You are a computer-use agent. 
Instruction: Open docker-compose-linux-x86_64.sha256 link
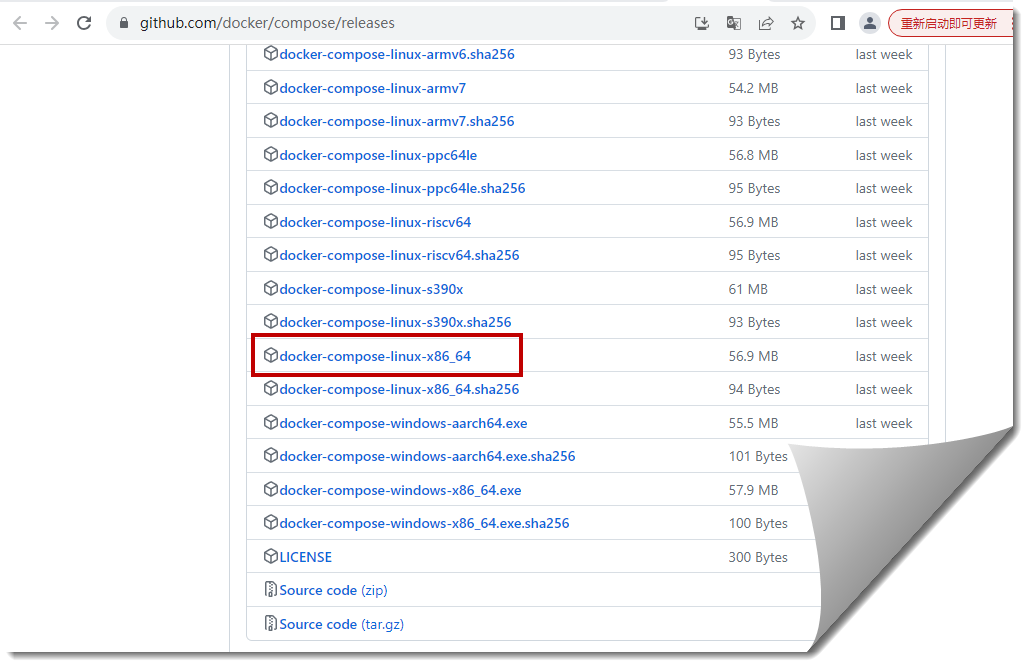pos(399,389)
